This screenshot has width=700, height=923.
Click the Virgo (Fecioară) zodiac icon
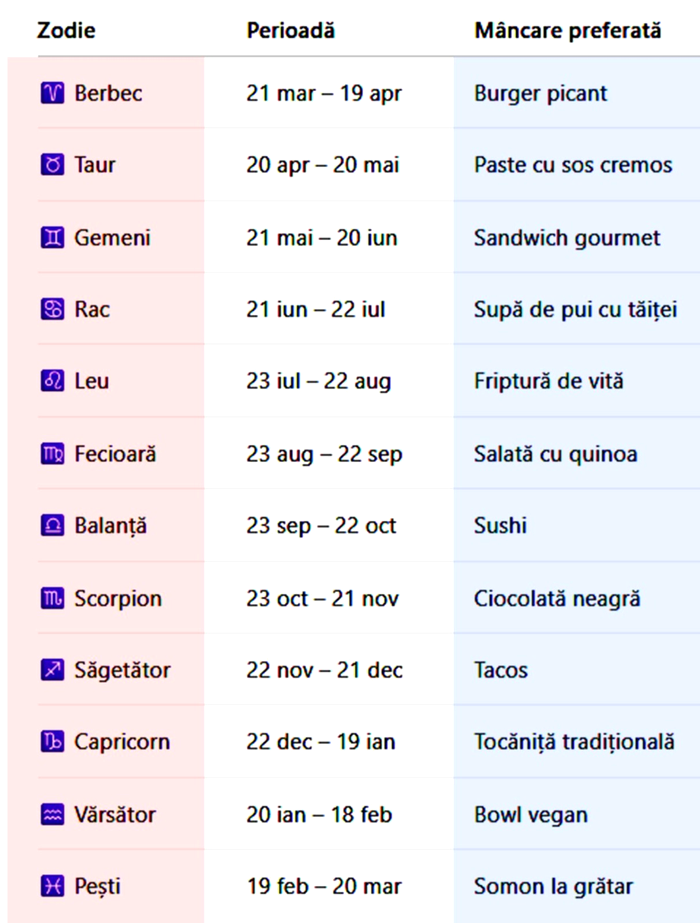point(52,455)
